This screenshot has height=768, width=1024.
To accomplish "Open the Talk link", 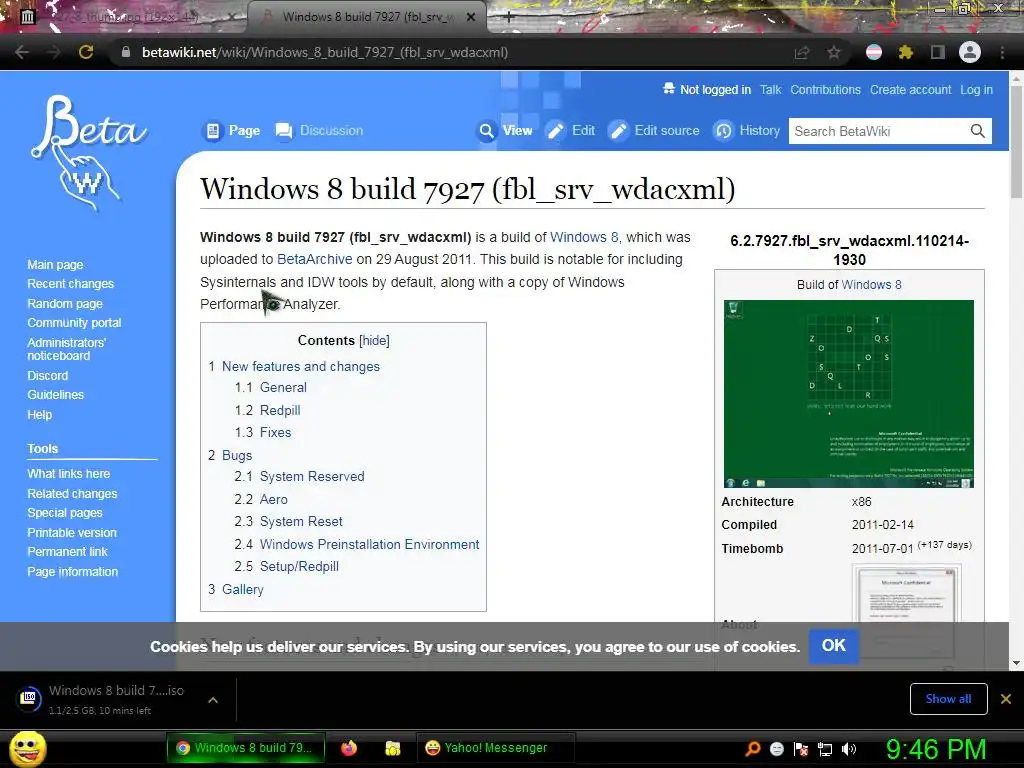I will click(x=770, y=90).
